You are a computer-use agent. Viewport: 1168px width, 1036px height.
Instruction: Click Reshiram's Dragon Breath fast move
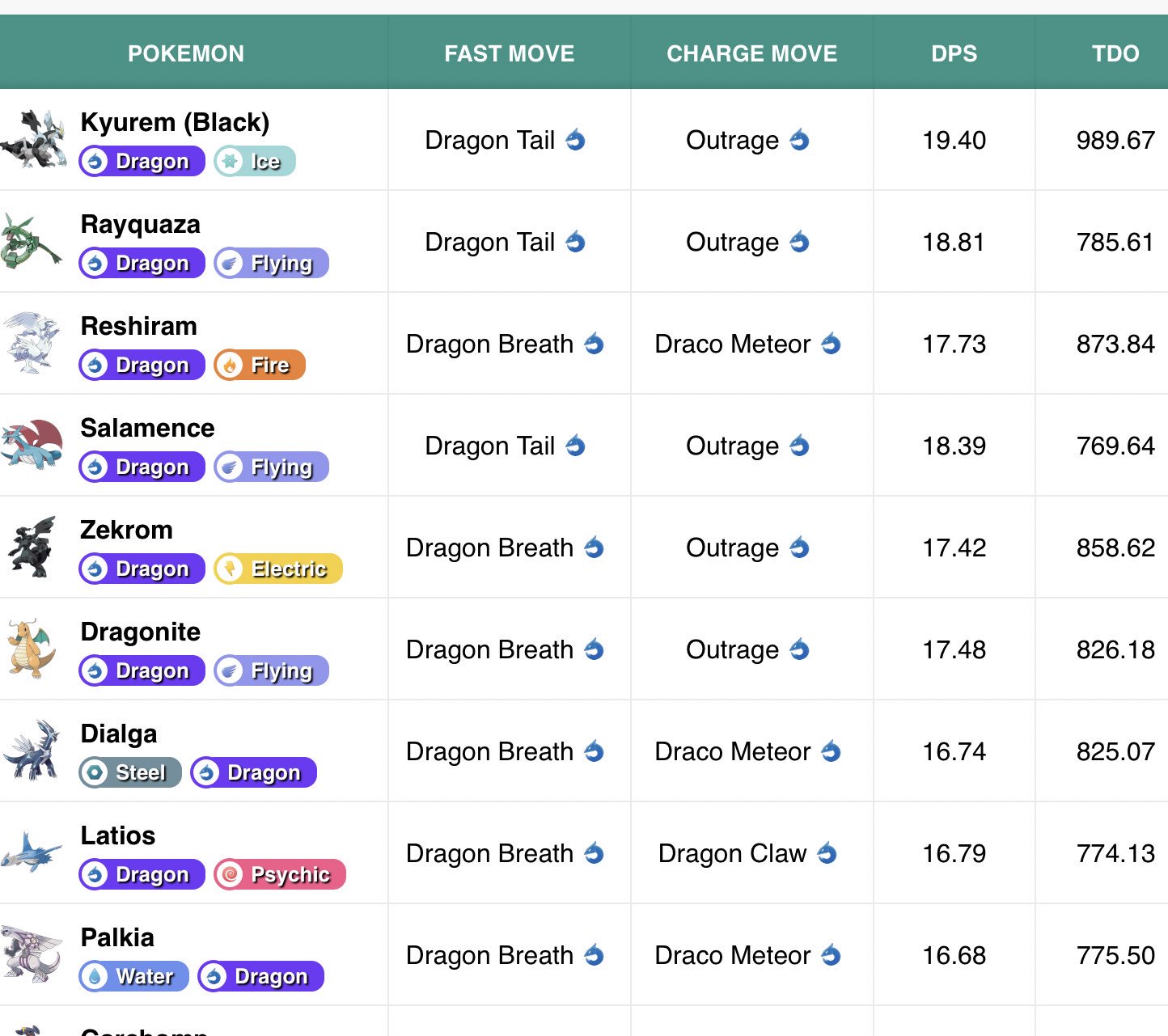tap(506, 344)
